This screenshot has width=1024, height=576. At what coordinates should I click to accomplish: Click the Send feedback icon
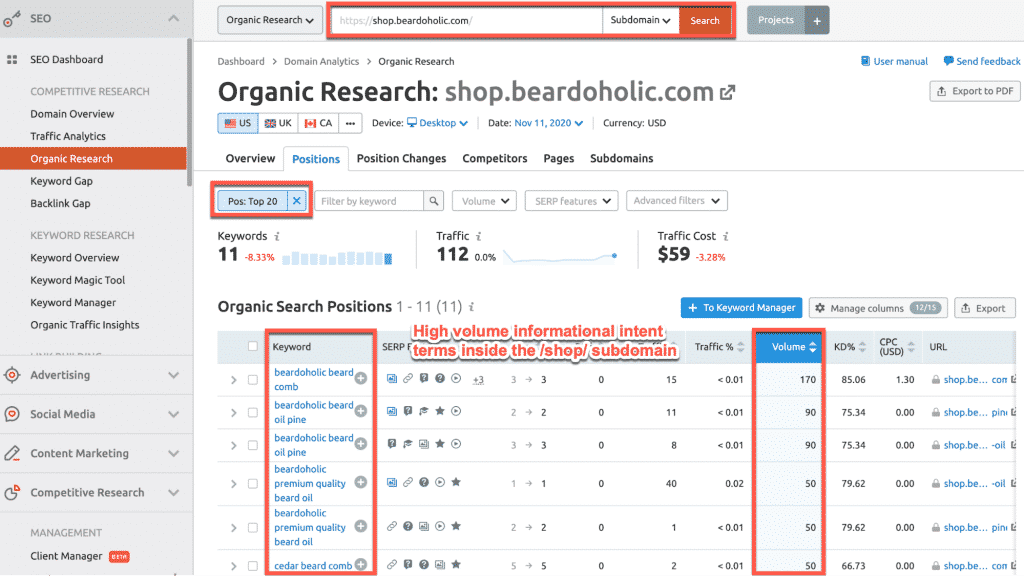(x=949, y=61)
